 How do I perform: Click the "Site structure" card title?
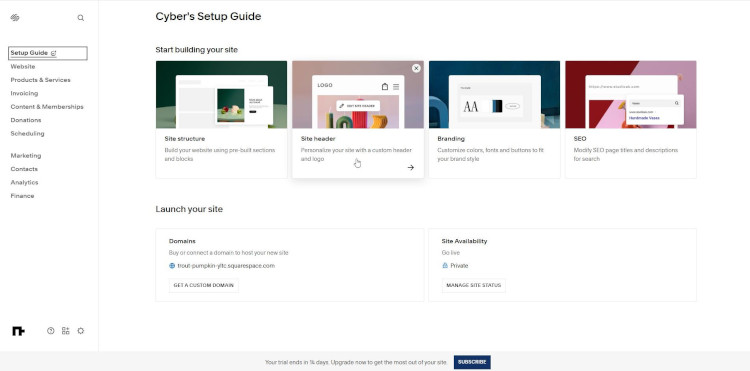pos(185,139)
